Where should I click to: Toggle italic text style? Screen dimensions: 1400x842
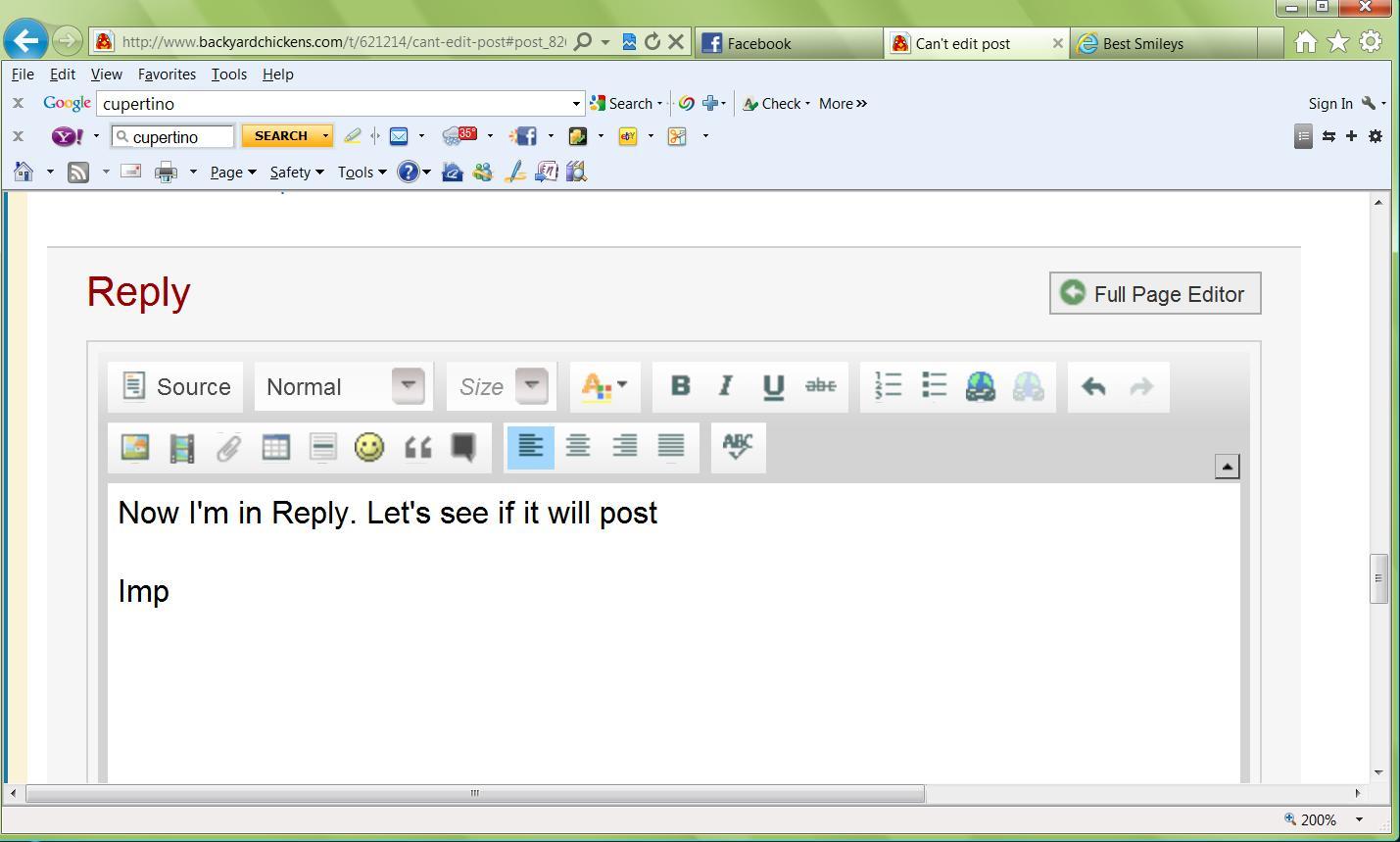(726, 386)
